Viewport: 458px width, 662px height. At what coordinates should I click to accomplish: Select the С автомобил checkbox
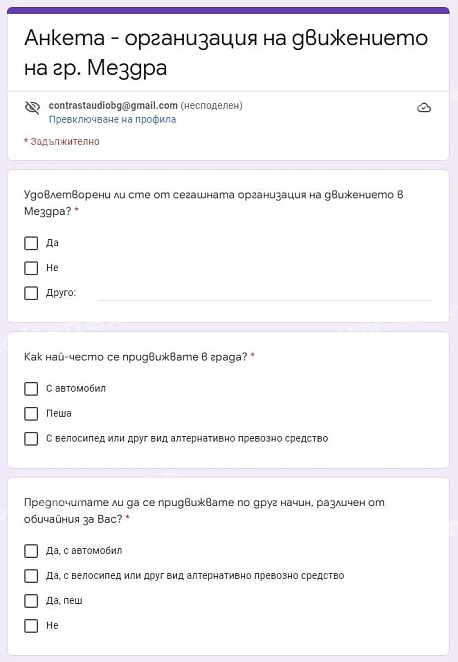(x=31, y=389)
